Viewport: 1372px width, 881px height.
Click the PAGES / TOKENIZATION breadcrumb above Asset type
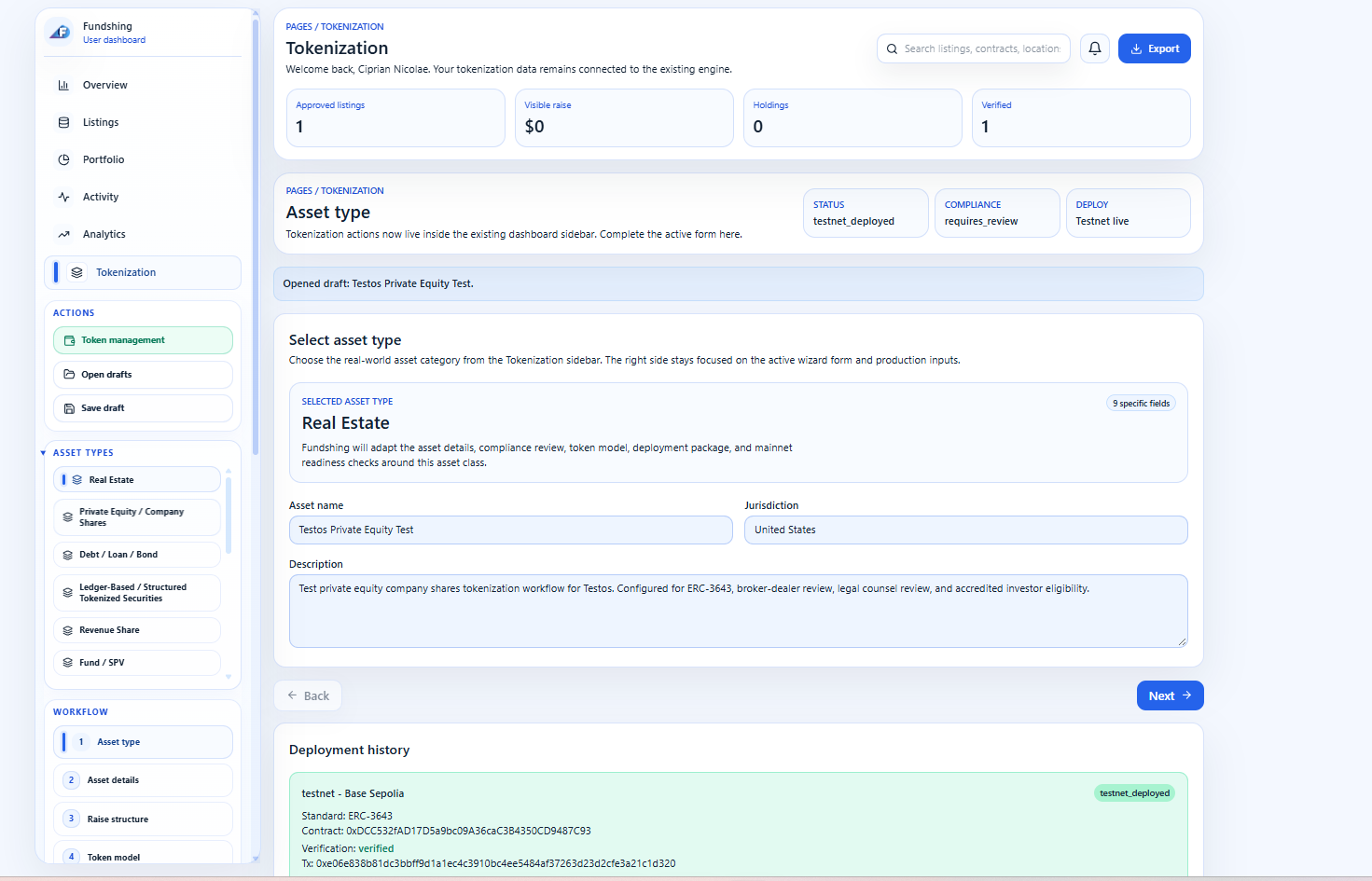point(335,190)
